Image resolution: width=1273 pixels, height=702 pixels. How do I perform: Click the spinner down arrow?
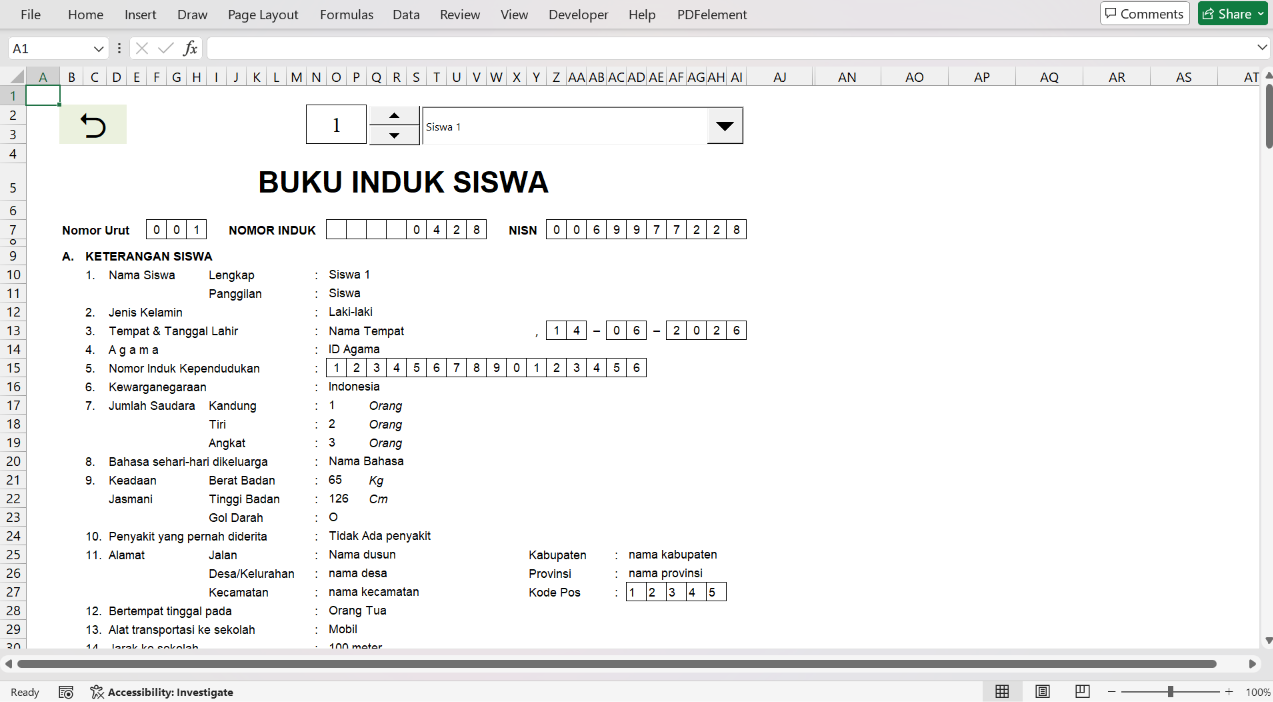point(394,135)
